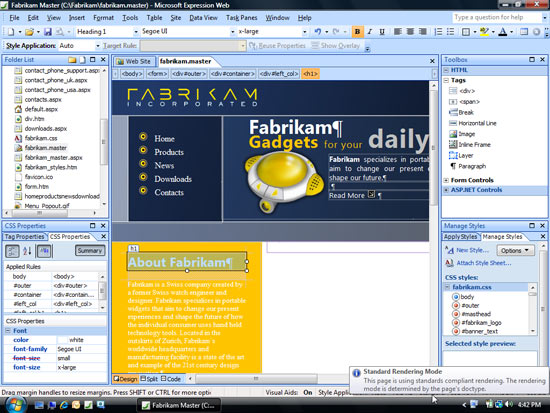Open a file using the folder icon
Viewport: 550px width, 413px height.
click(29, 32)
